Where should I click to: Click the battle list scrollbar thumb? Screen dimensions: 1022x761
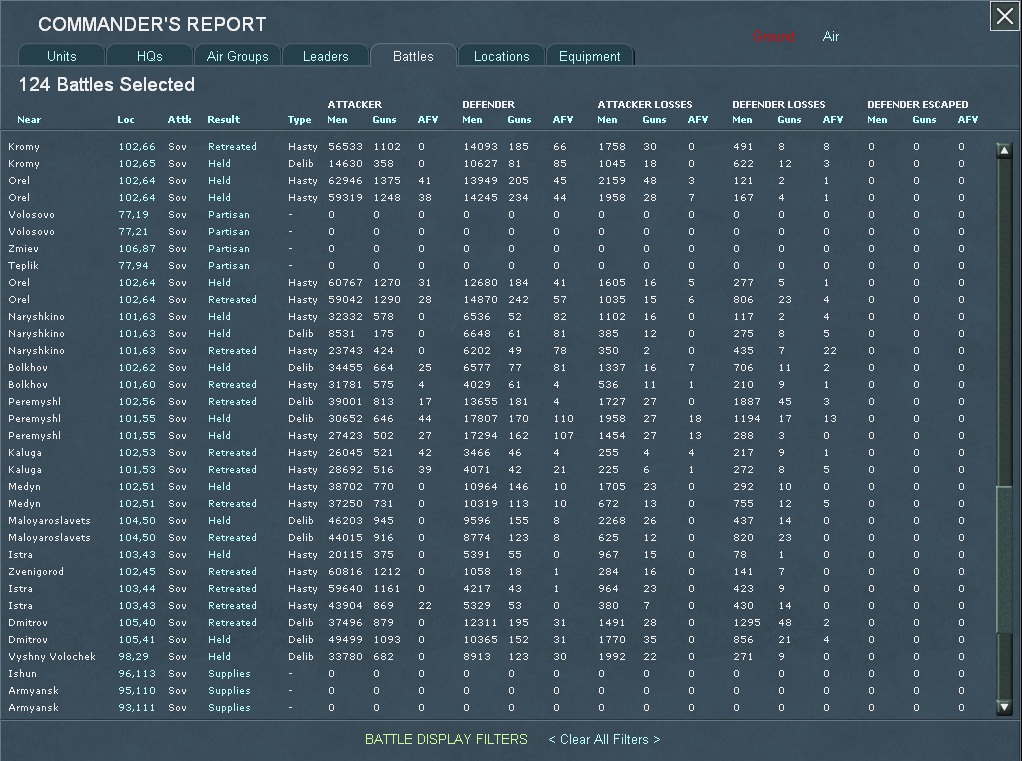(x=1004, y=558)
